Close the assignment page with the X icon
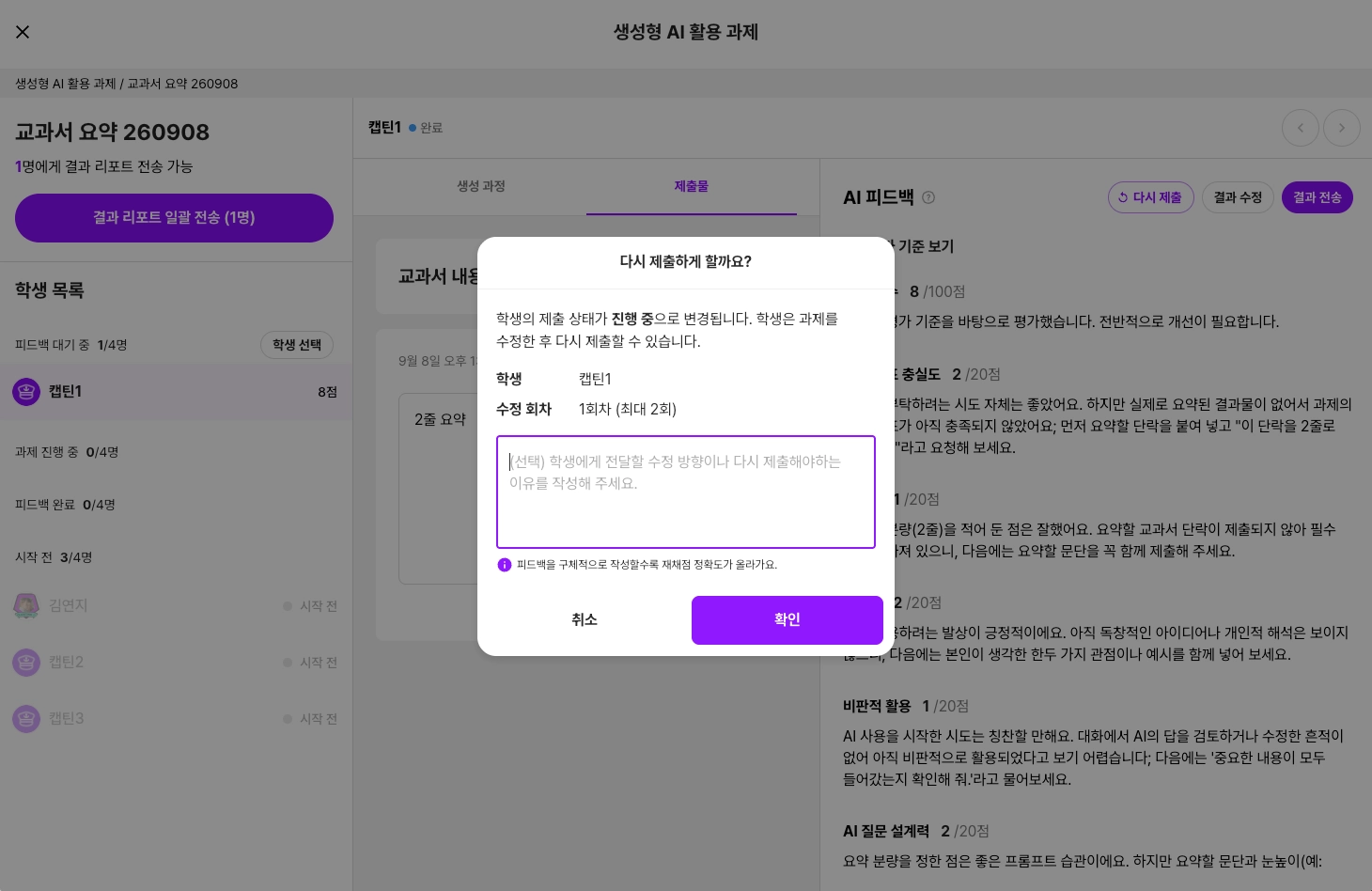The width and height of the screenshot is (1372, 891). point(23,32)
